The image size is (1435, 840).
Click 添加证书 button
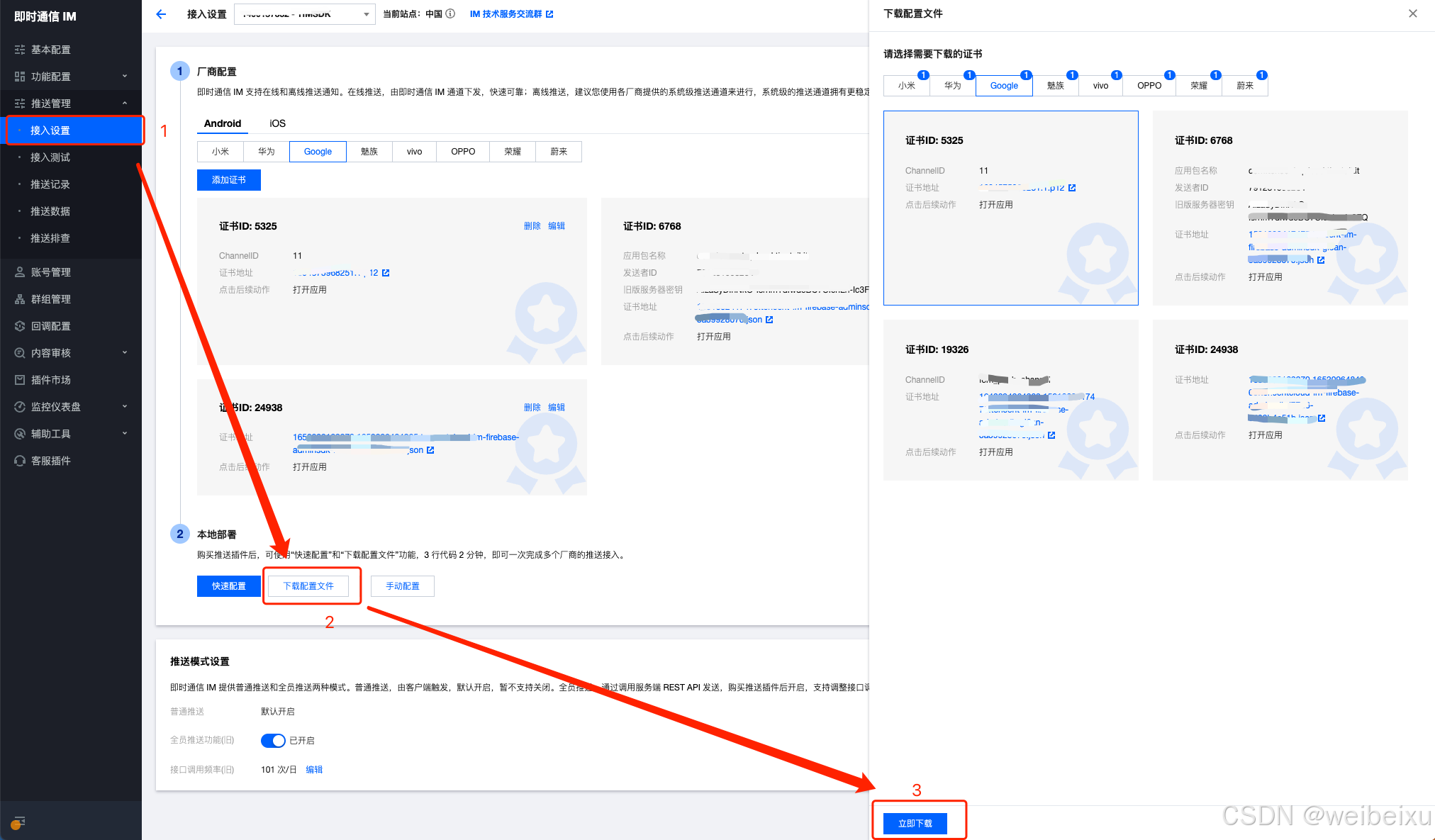pyautogui.click(x=228, y=180)
